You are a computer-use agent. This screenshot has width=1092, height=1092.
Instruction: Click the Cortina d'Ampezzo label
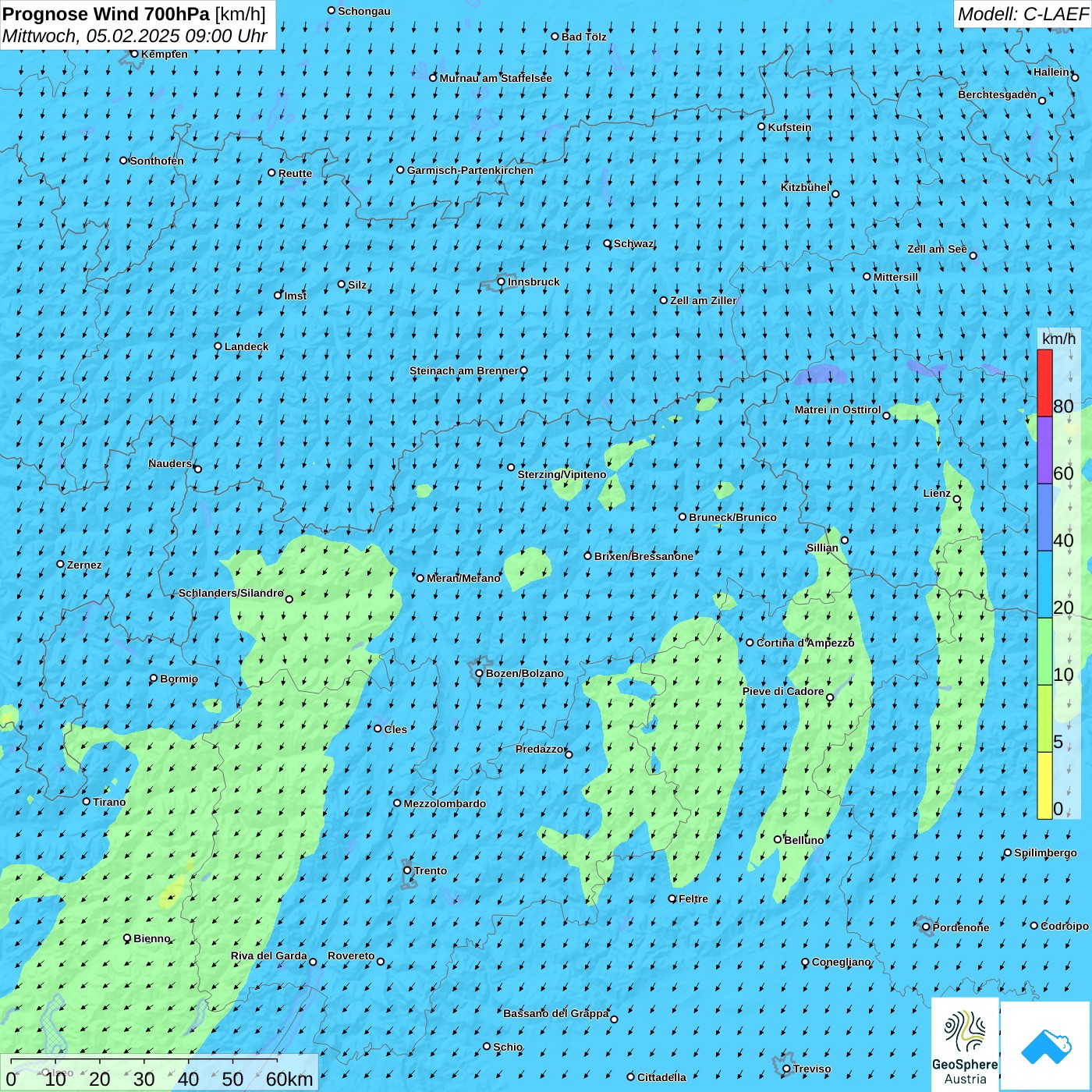[805, 643]
